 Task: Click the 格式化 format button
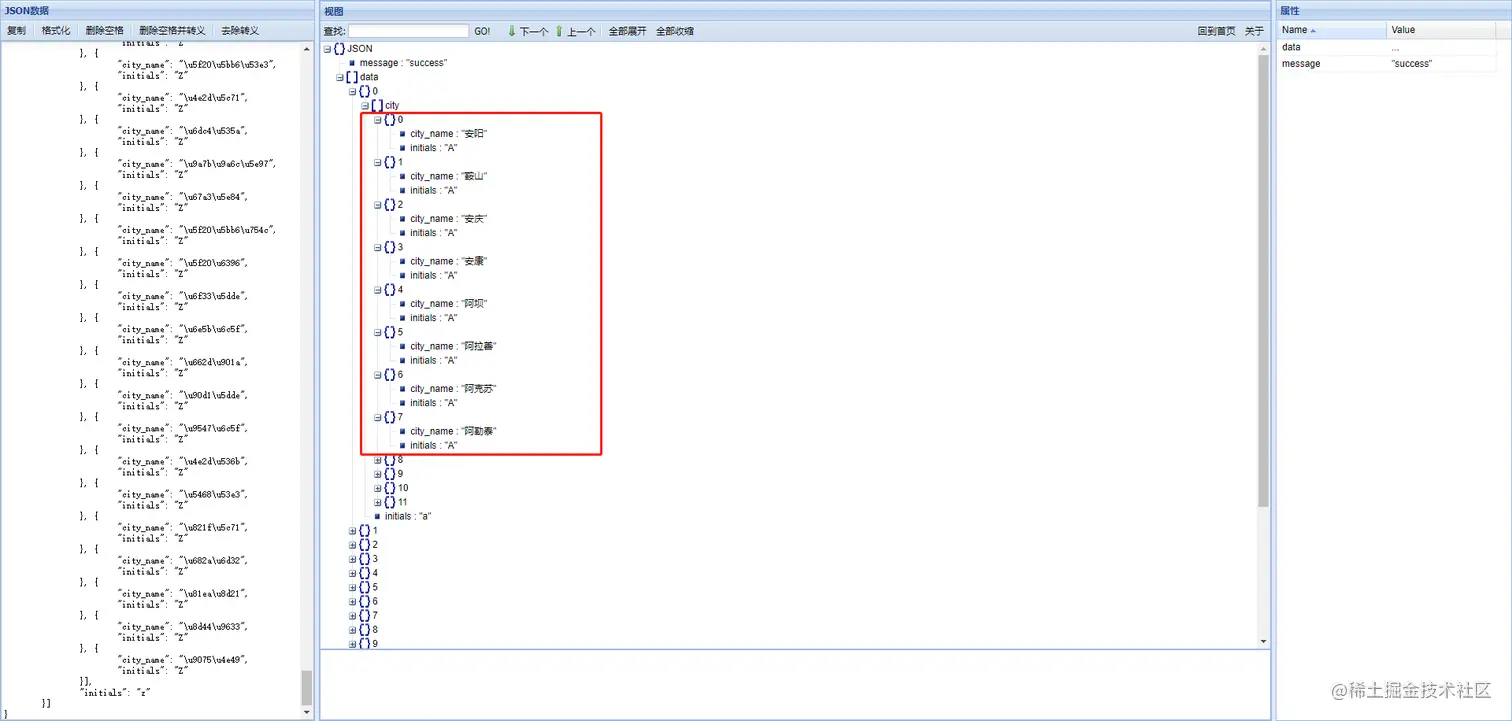tap(56, 31)
